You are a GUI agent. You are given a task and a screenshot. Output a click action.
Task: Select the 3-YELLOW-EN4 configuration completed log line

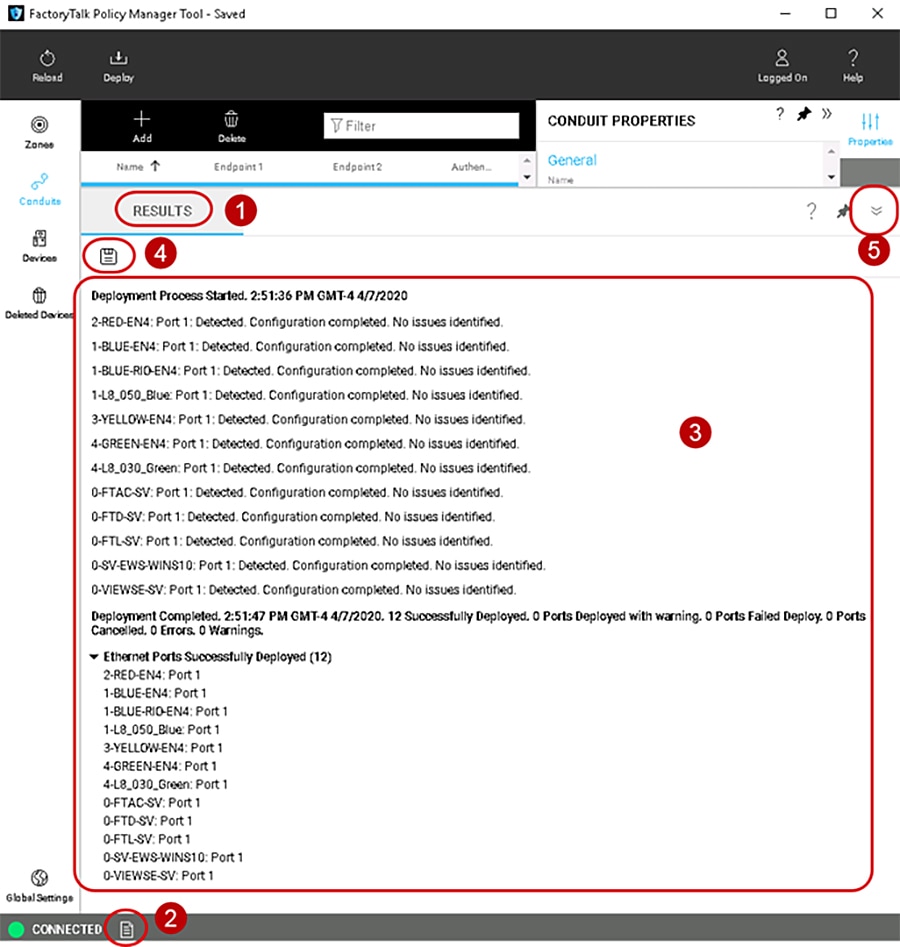tap(308, 419)
